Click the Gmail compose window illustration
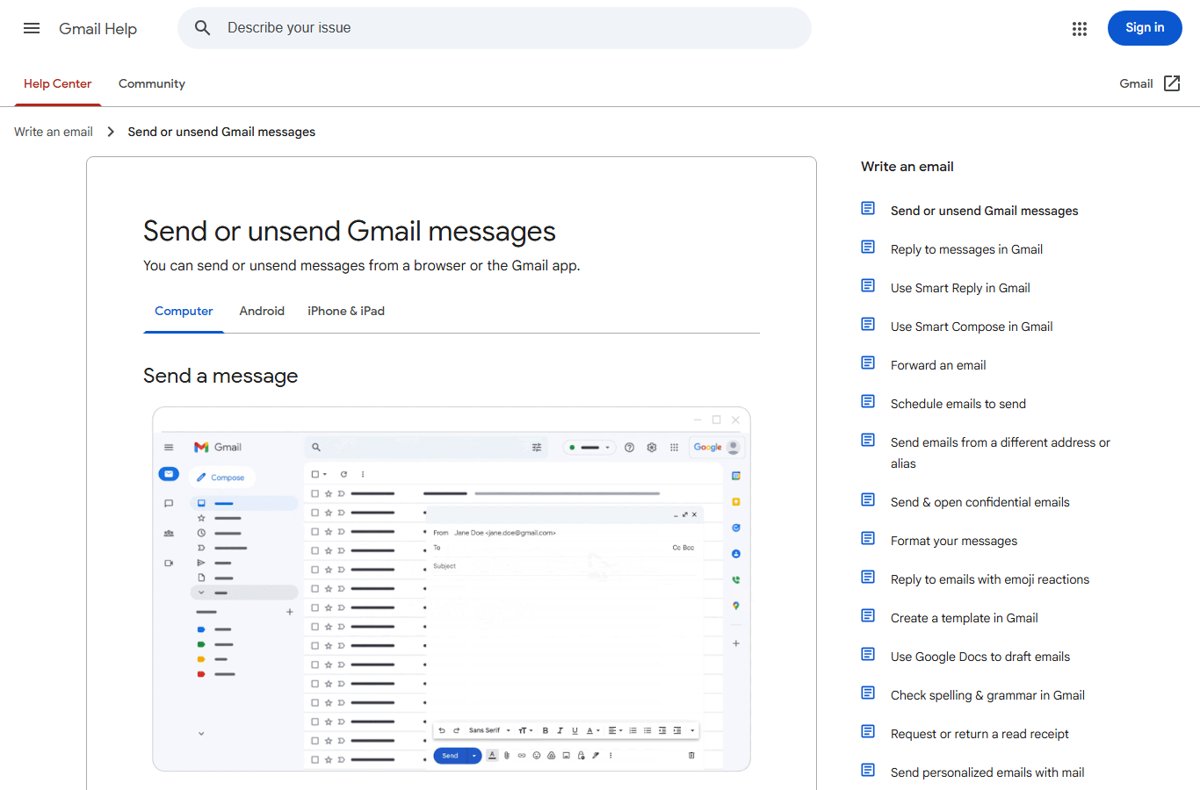The height and width of the screenshot is (790, 1200). (x=451, y=589)
